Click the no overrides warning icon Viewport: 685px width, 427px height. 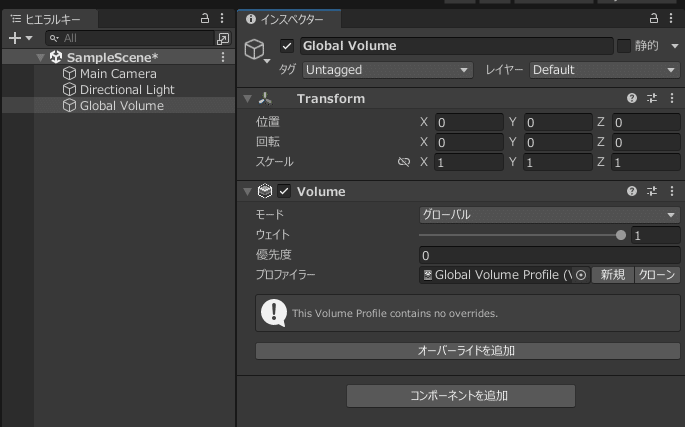pyautogui.click(x=274, y=313)
